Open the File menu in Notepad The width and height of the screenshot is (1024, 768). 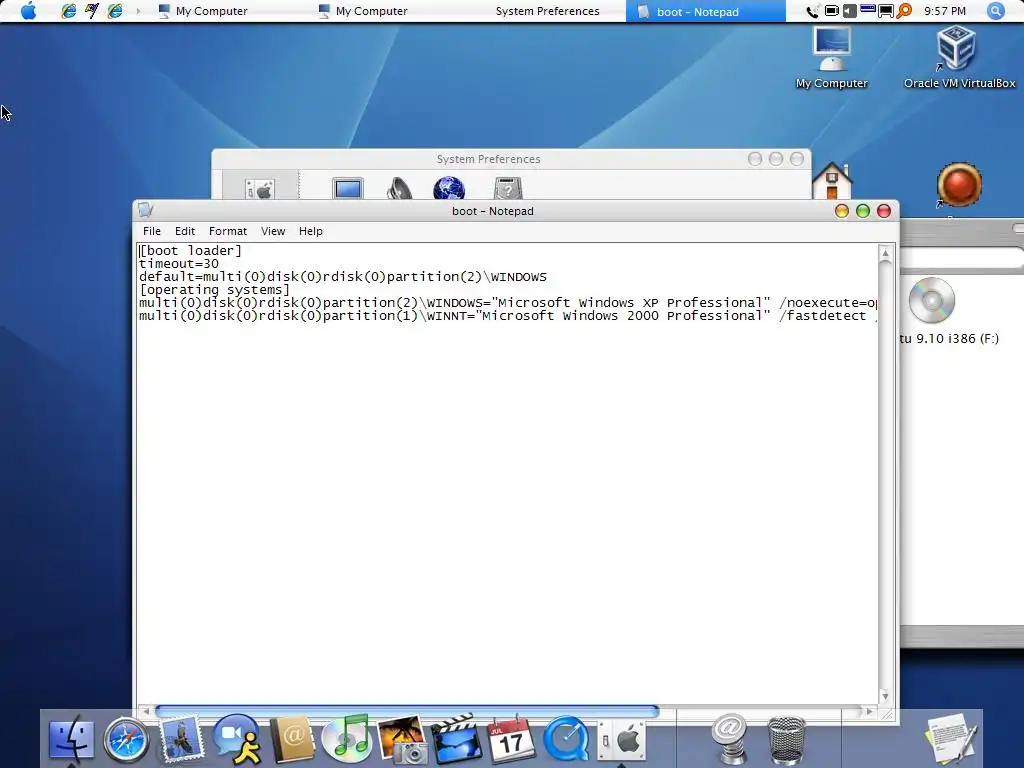click(152, 231)
